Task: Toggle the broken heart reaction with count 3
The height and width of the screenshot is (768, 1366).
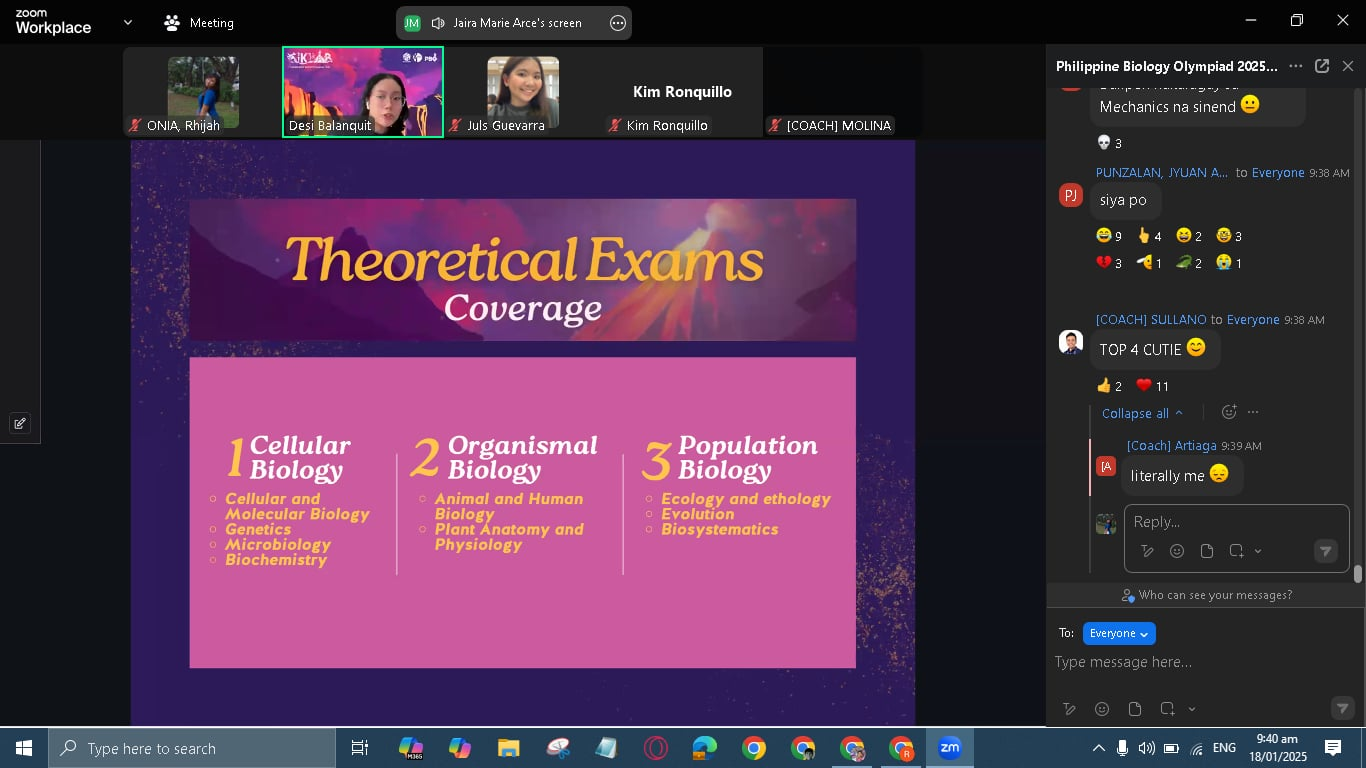Action: (1109, 263)
